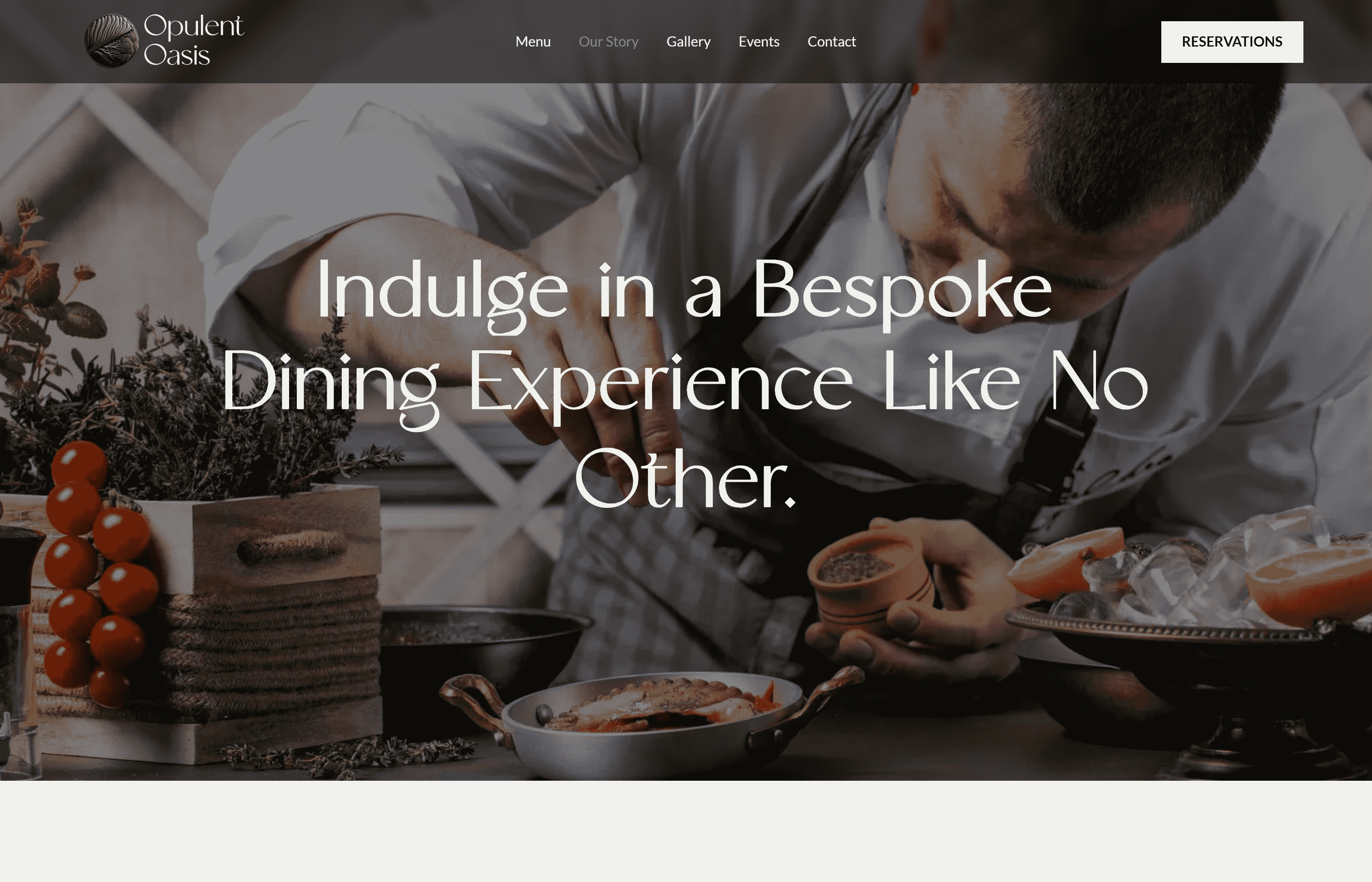Click the silver pan with the dish
The image size is (1372, 882).
(653, 722)
